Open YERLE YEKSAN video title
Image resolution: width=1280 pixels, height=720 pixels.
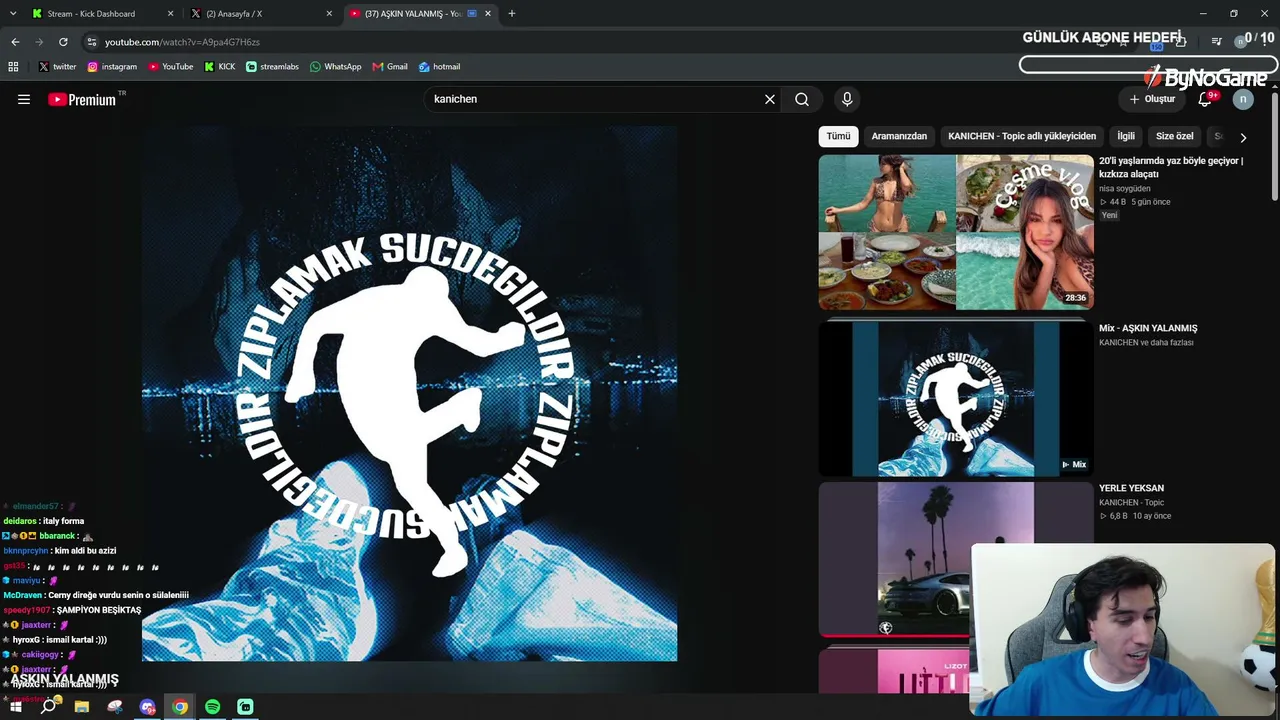tap(1131, 488)
